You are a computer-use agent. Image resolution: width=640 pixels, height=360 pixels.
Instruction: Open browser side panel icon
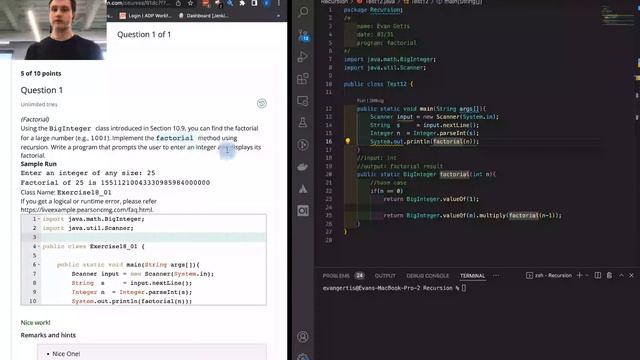point(255,4)
